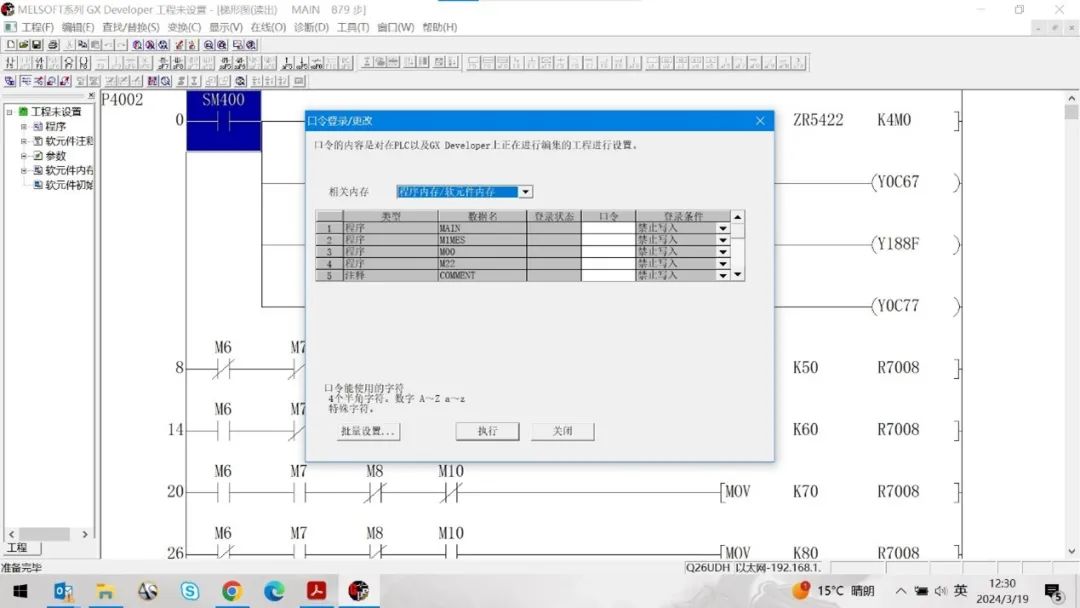The image size is (1080, 608).
Task: Open Outlook from the taskbar
Action: [x=63, y=591]
